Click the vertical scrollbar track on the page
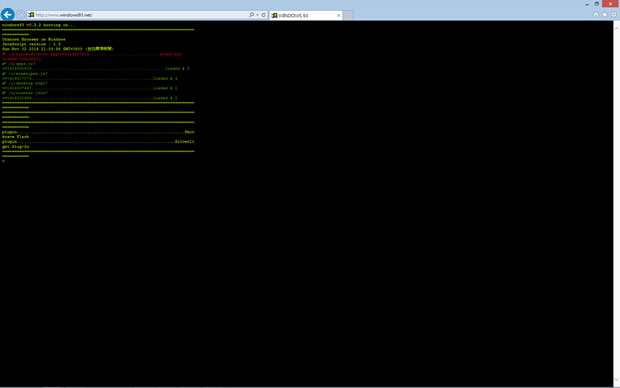The width and height of the screenshot is (620, 388). pos(616,204)
